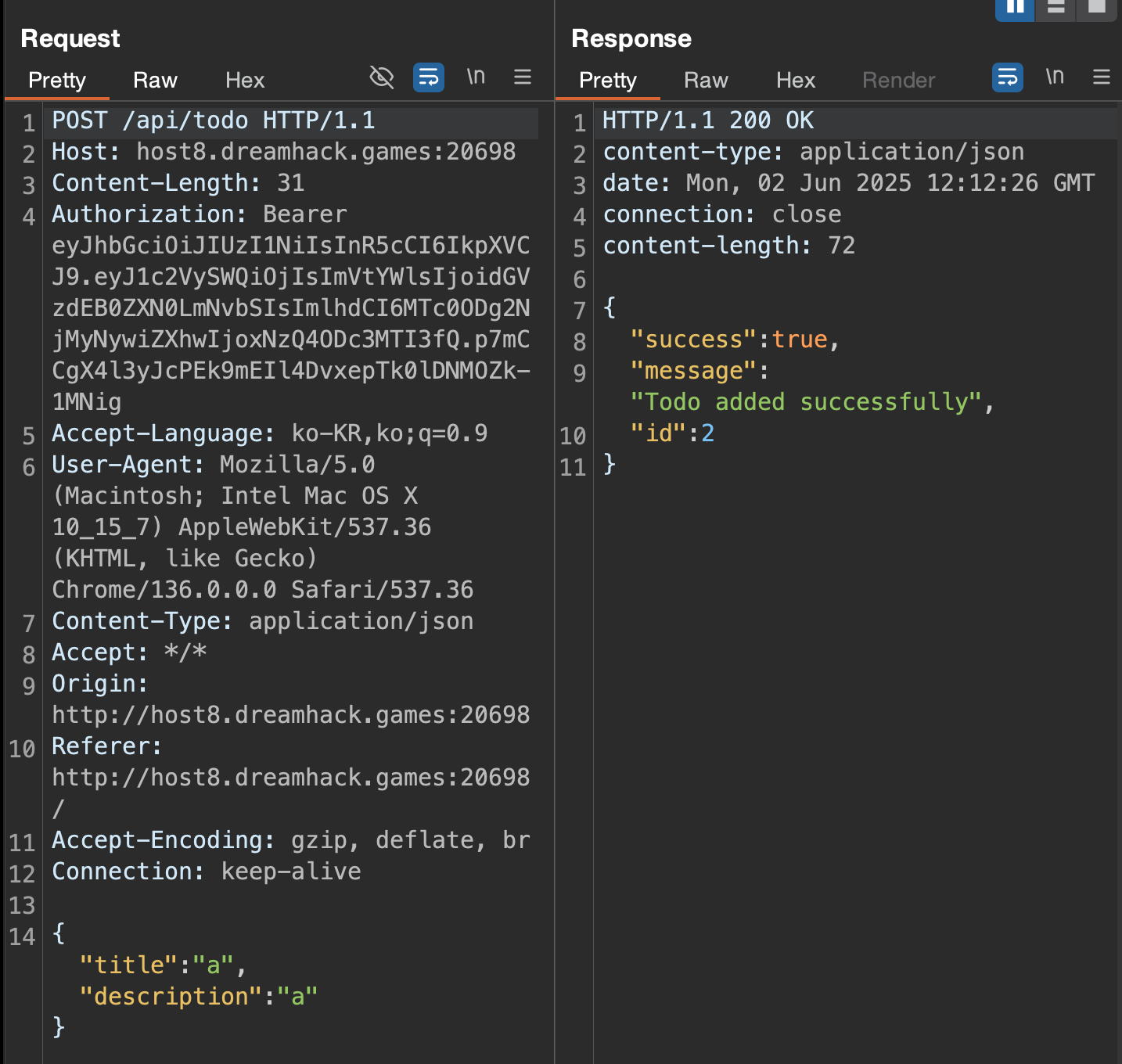Viewport: 1122px width, 1064px height.
Task: Click the HTTP/1.1 200 OK status line
Action: pos(708,120)
